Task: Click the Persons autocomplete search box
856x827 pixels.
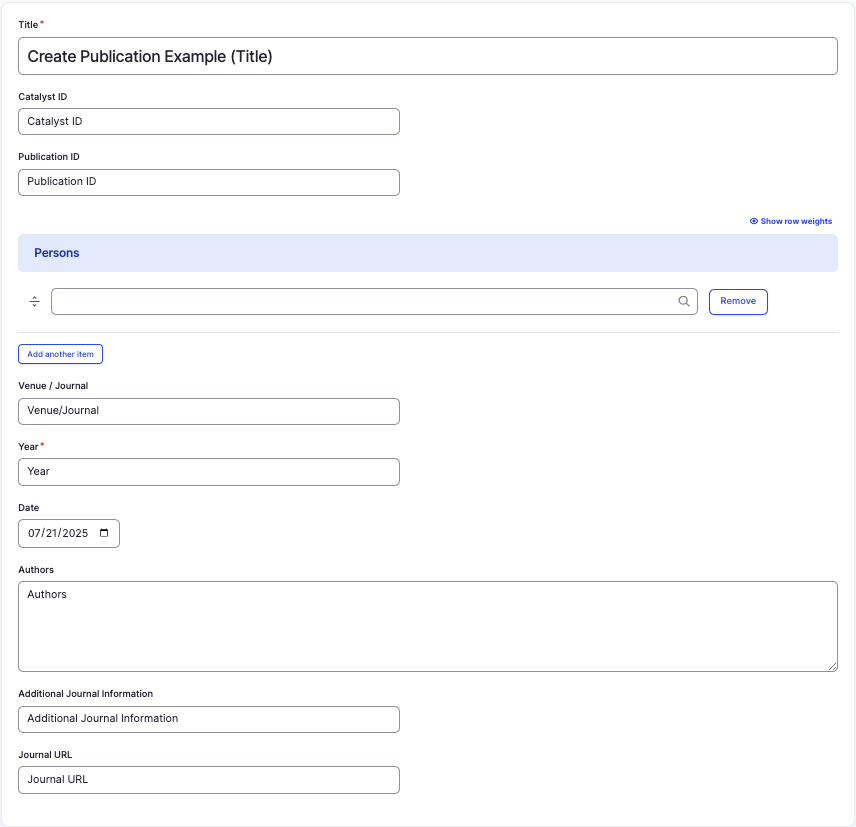Action: pyautogui.click(x=360, y=301)
